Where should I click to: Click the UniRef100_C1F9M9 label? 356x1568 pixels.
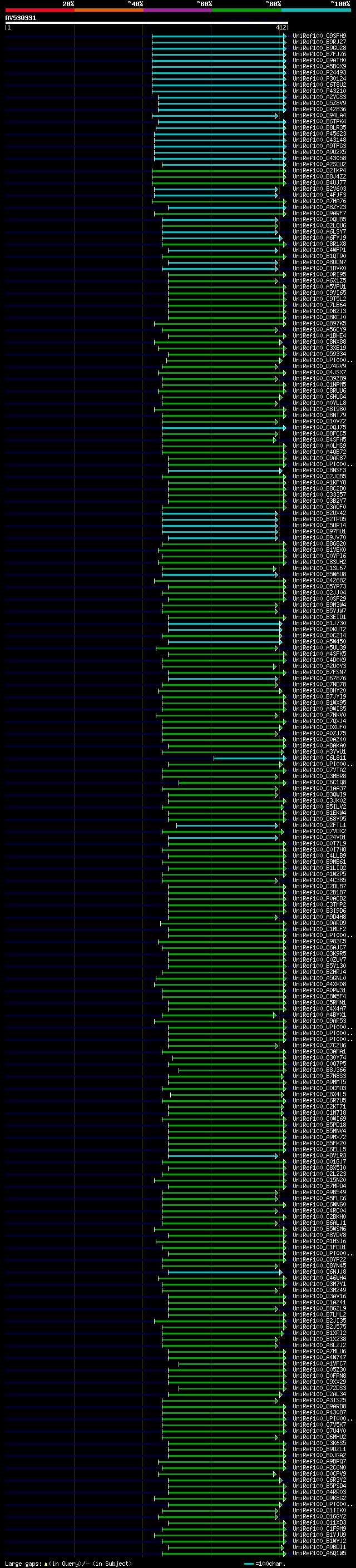point(319,1529)
